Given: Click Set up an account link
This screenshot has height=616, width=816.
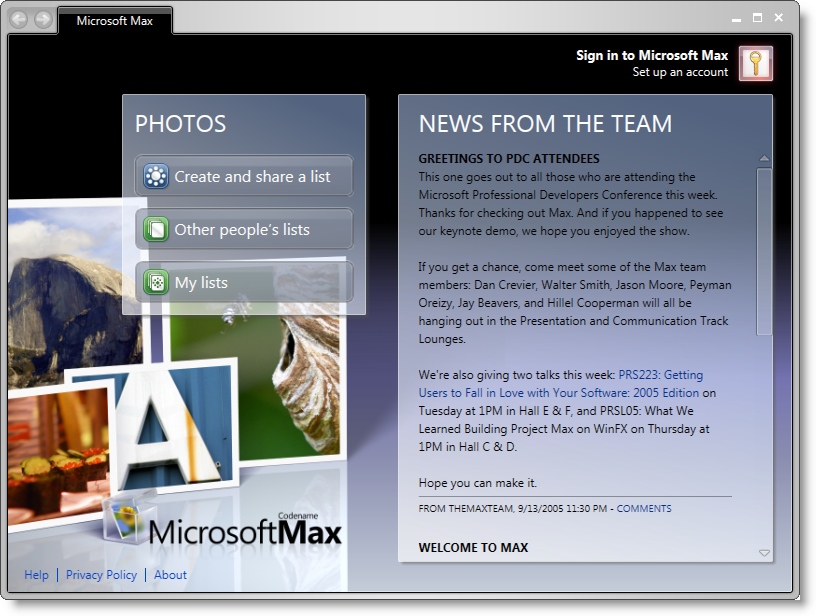Looking at the screenshot, I should coord(680,72).
